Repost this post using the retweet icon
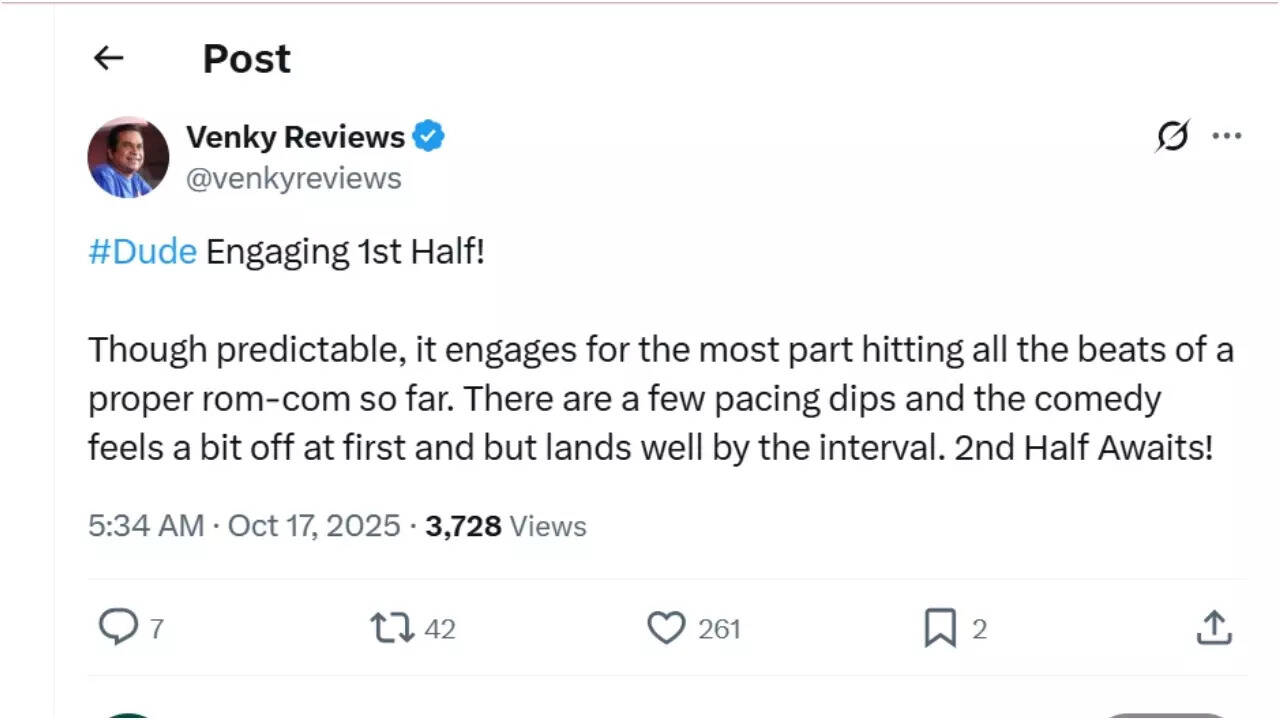This screenshot has height=720, width=1280. click(x=392, y=628)
